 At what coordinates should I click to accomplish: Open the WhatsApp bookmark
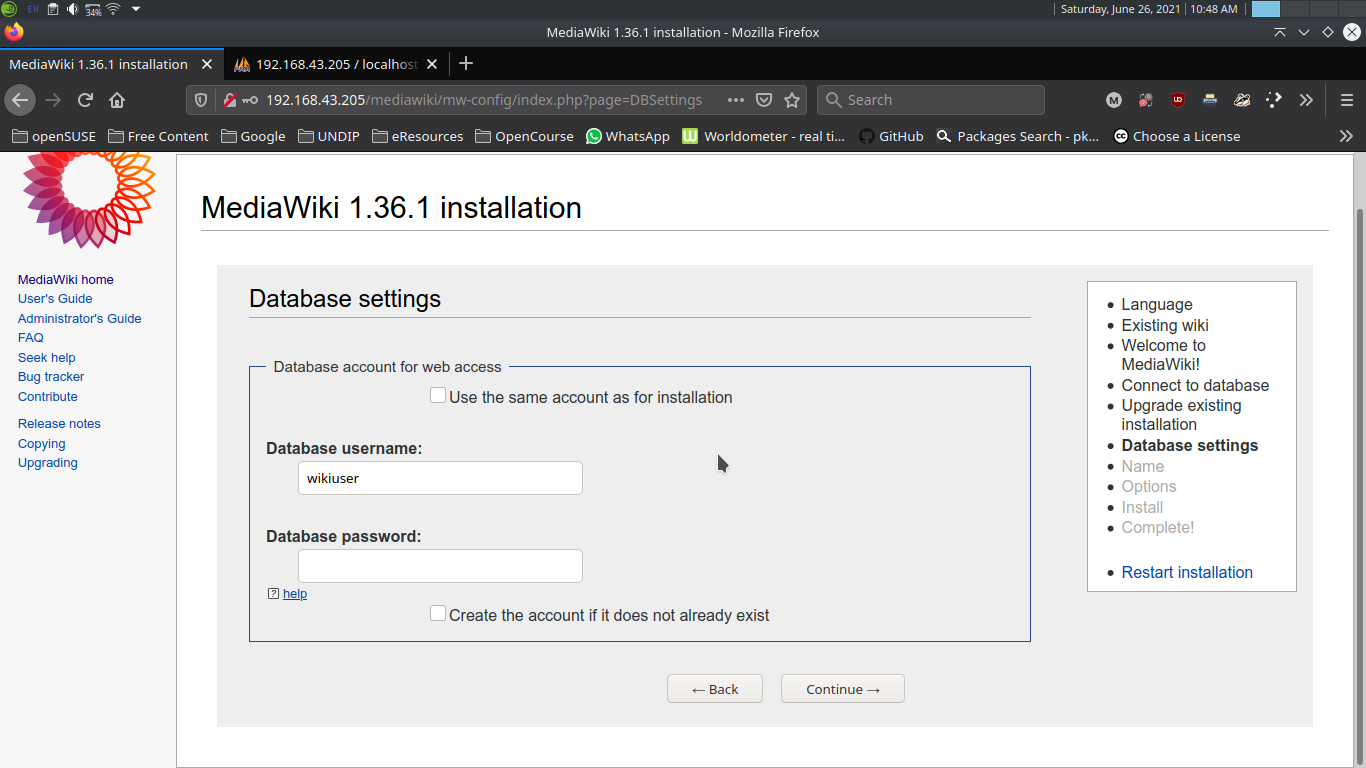click(x=628, y=136)
